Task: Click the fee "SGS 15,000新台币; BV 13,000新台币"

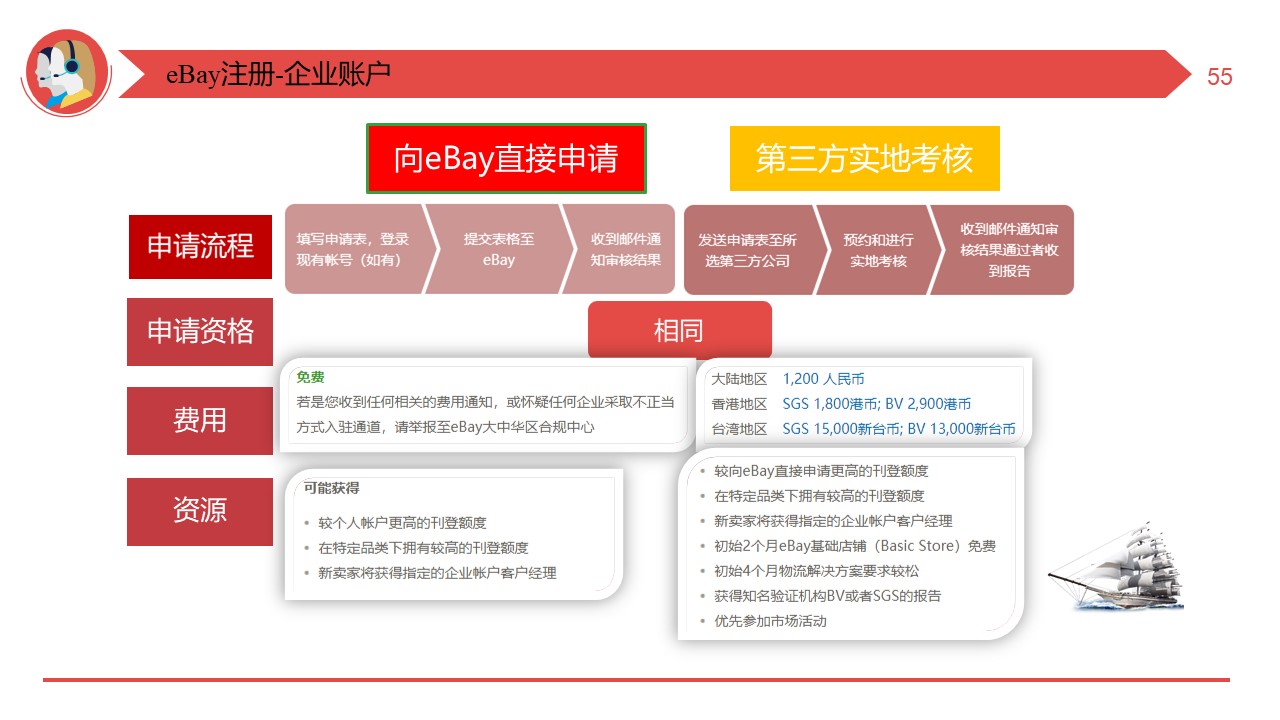Action: (x=899, y=429)
